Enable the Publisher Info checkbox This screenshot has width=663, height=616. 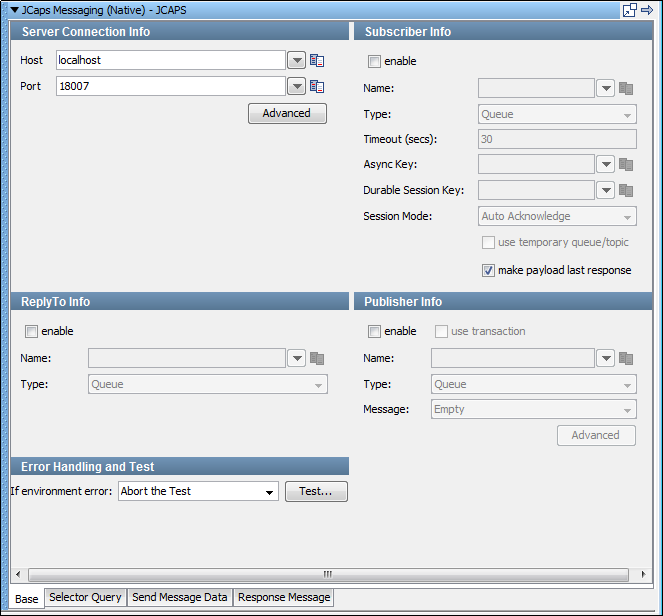pos(375,331)
